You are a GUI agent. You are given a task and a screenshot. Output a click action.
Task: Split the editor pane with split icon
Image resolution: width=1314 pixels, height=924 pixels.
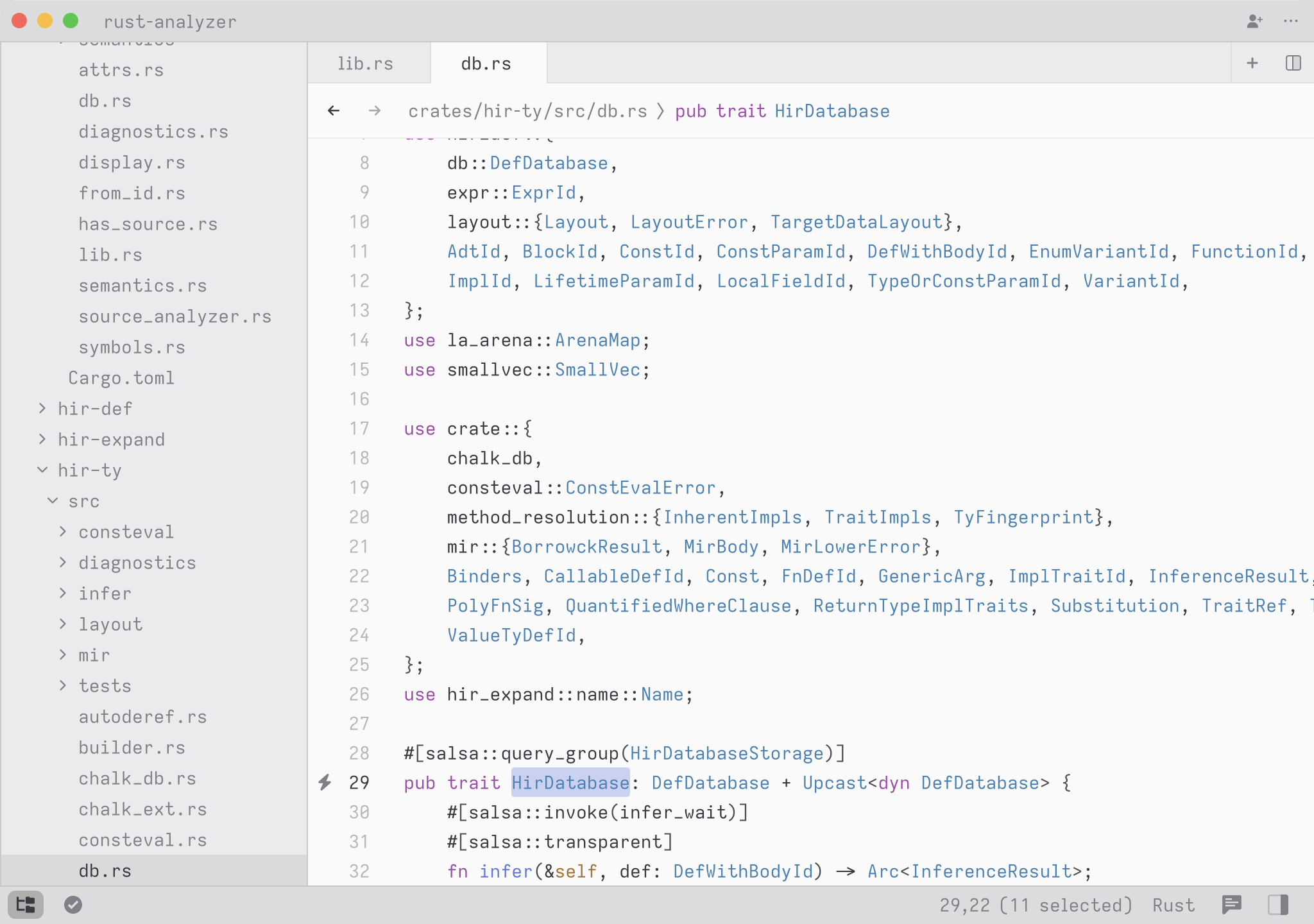1293,63
